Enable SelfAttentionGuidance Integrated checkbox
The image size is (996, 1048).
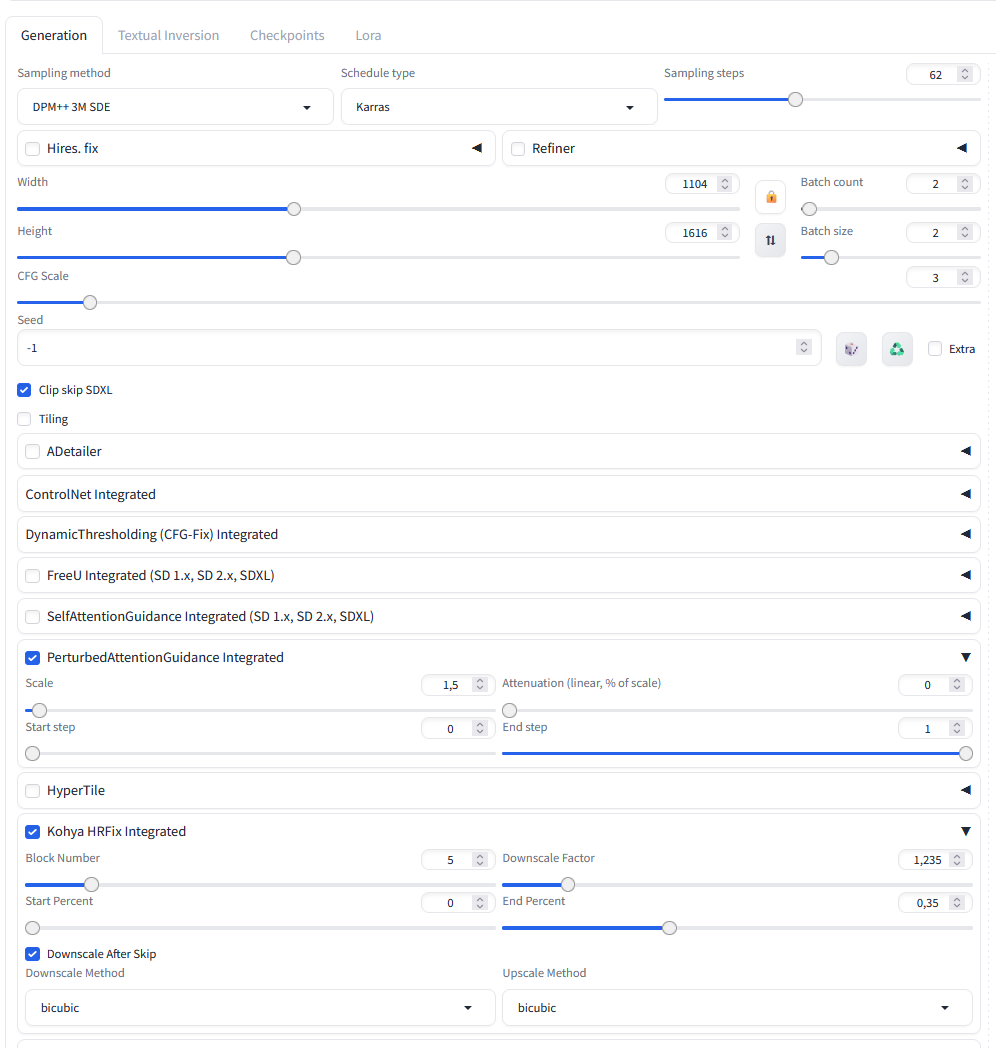pos(33,616)
